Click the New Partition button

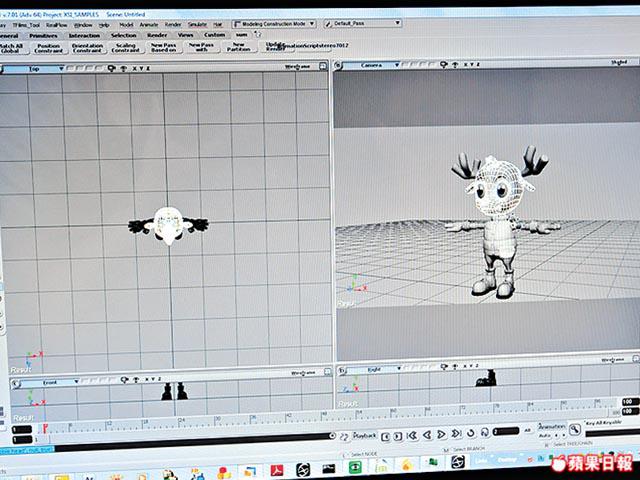point(239,47)
